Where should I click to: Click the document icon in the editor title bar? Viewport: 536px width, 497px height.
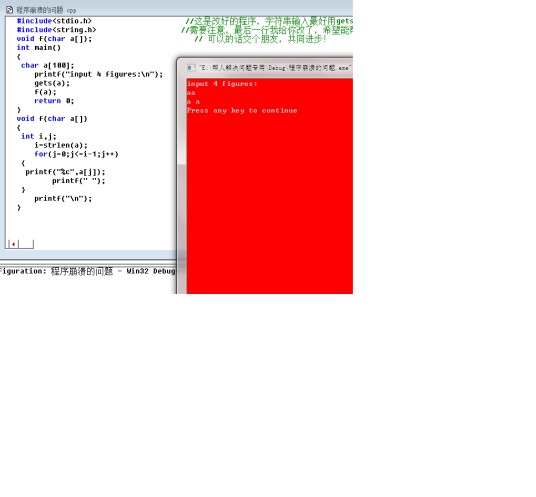click(10, 10)
